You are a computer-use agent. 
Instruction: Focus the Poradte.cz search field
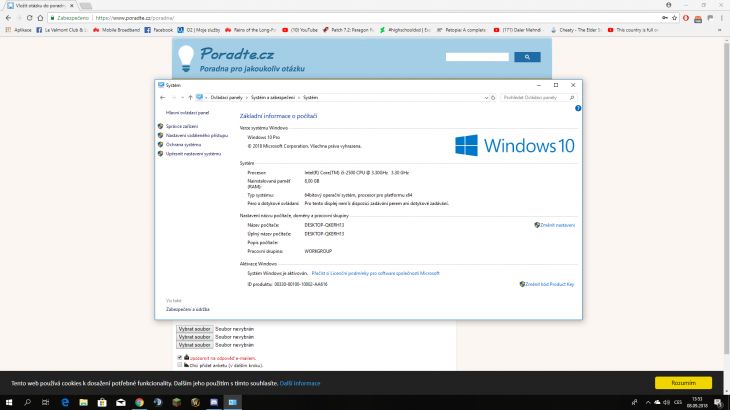(477, 57)
